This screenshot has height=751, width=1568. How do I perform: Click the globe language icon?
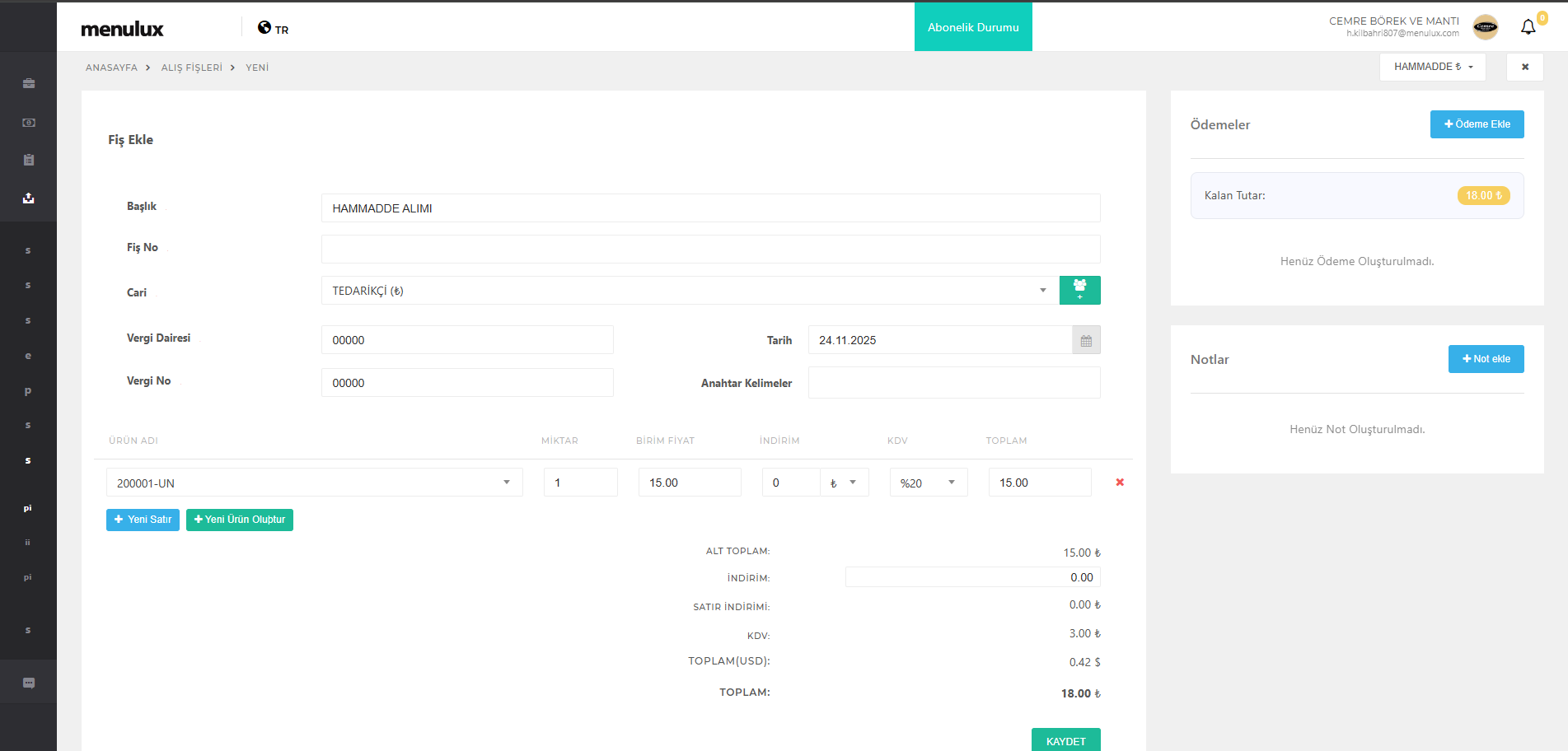coord(264,27)
